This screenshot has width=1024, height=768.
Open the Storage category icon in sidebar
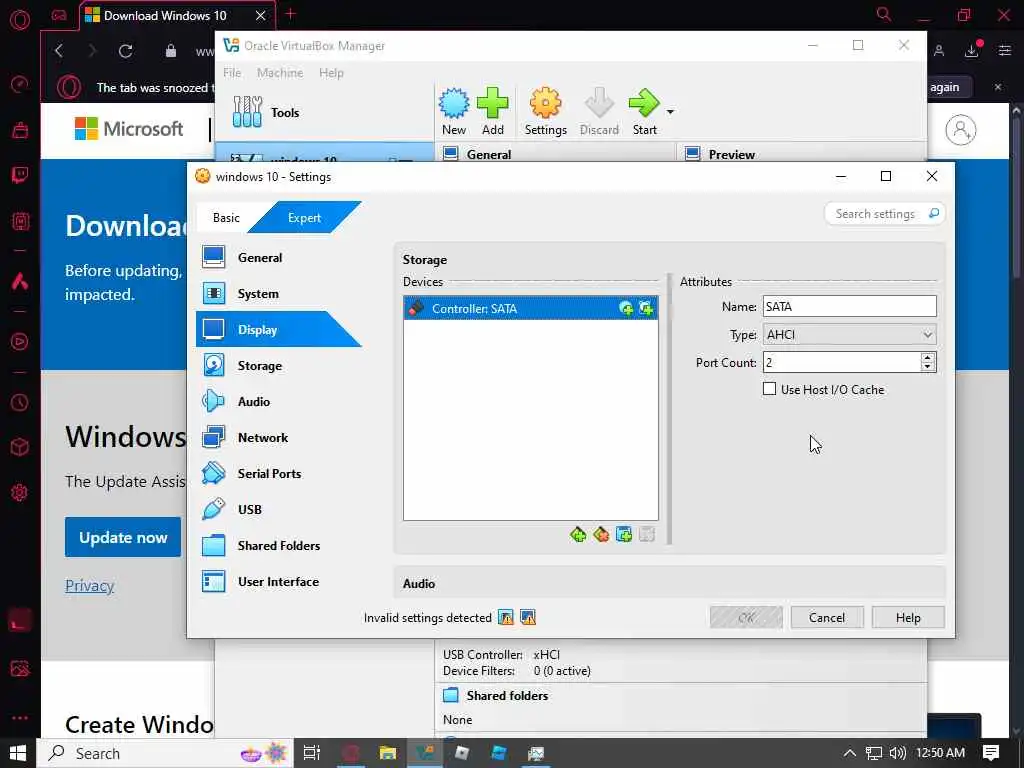tap(214, 366)
